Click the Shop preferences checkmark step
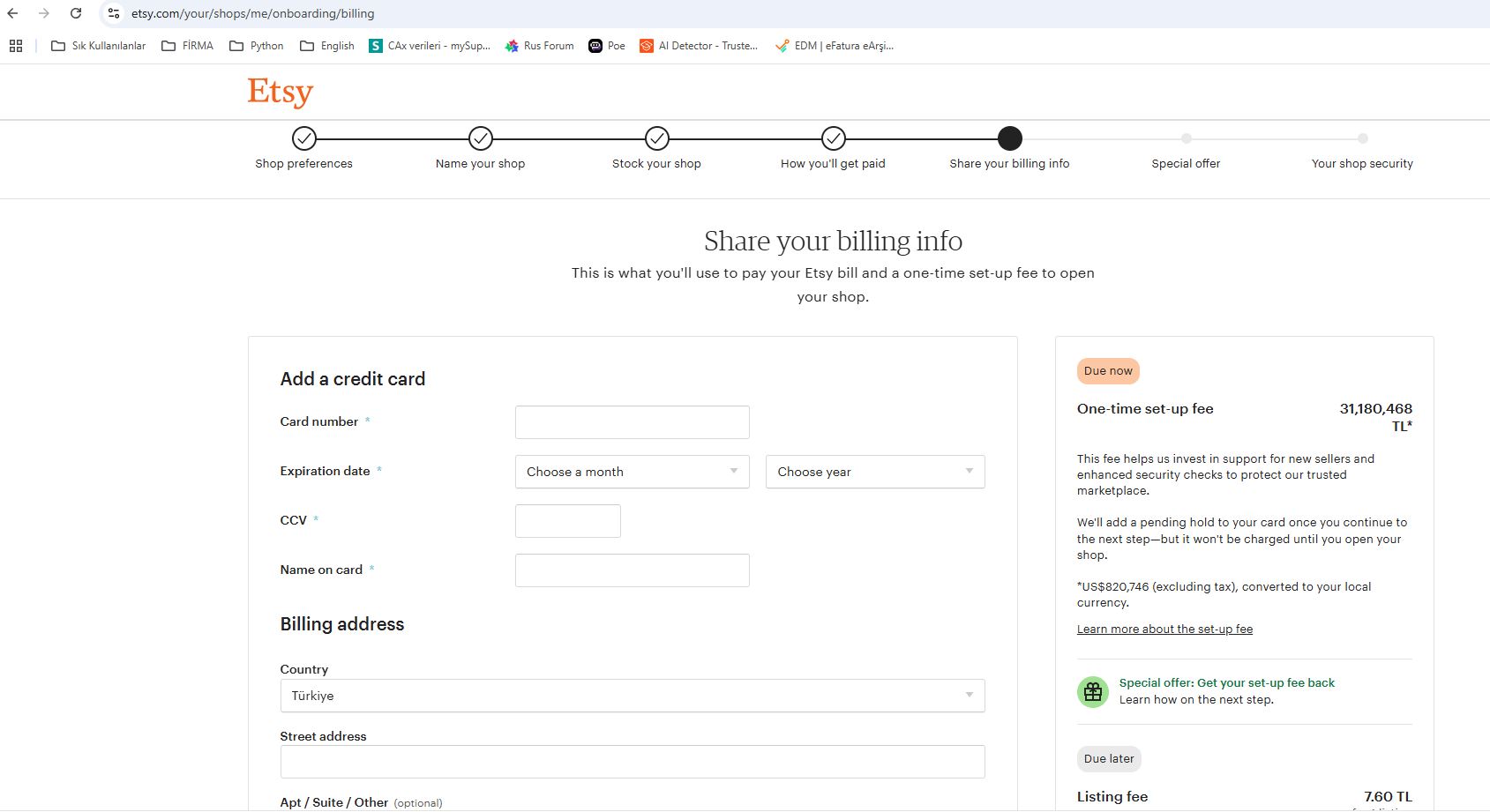The width and height of the screenshot is (1490, 812). point(303,138)
